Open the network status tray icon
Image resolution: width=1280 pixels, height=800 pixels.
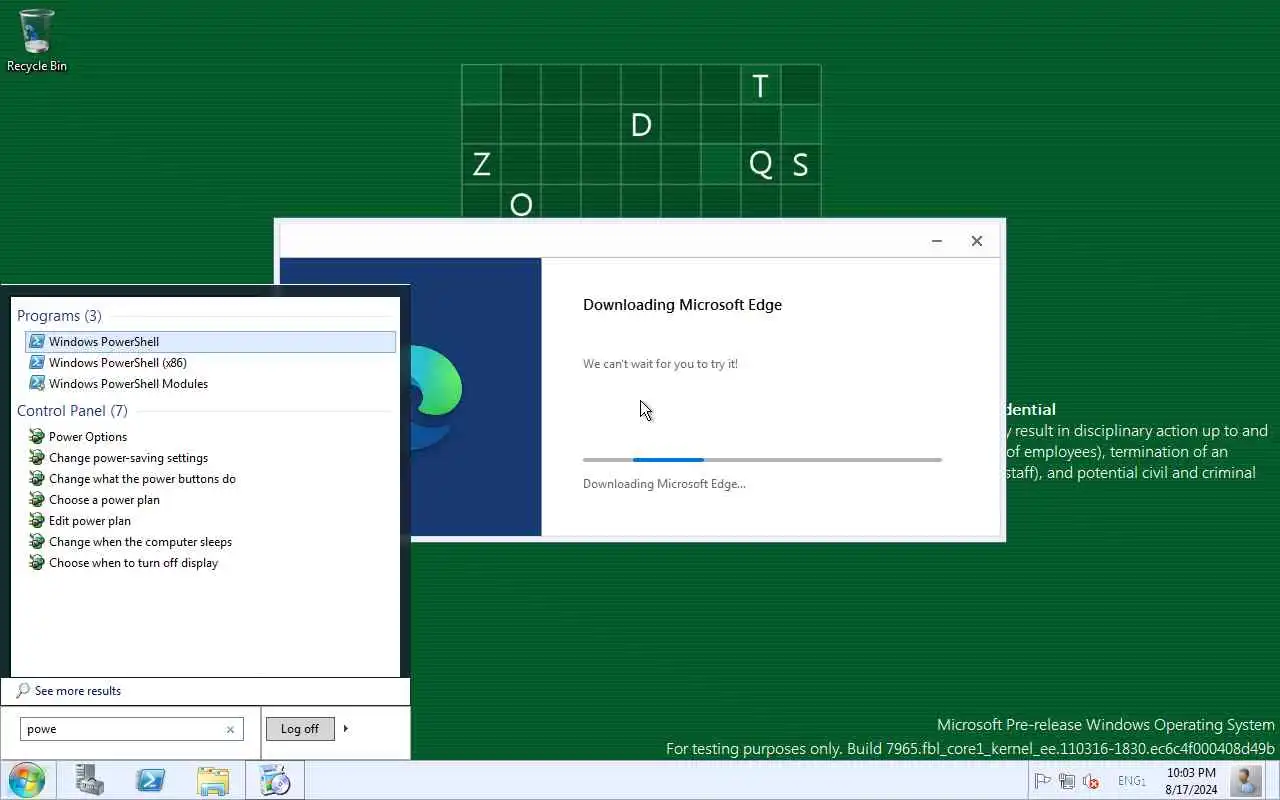(1067, 781)
